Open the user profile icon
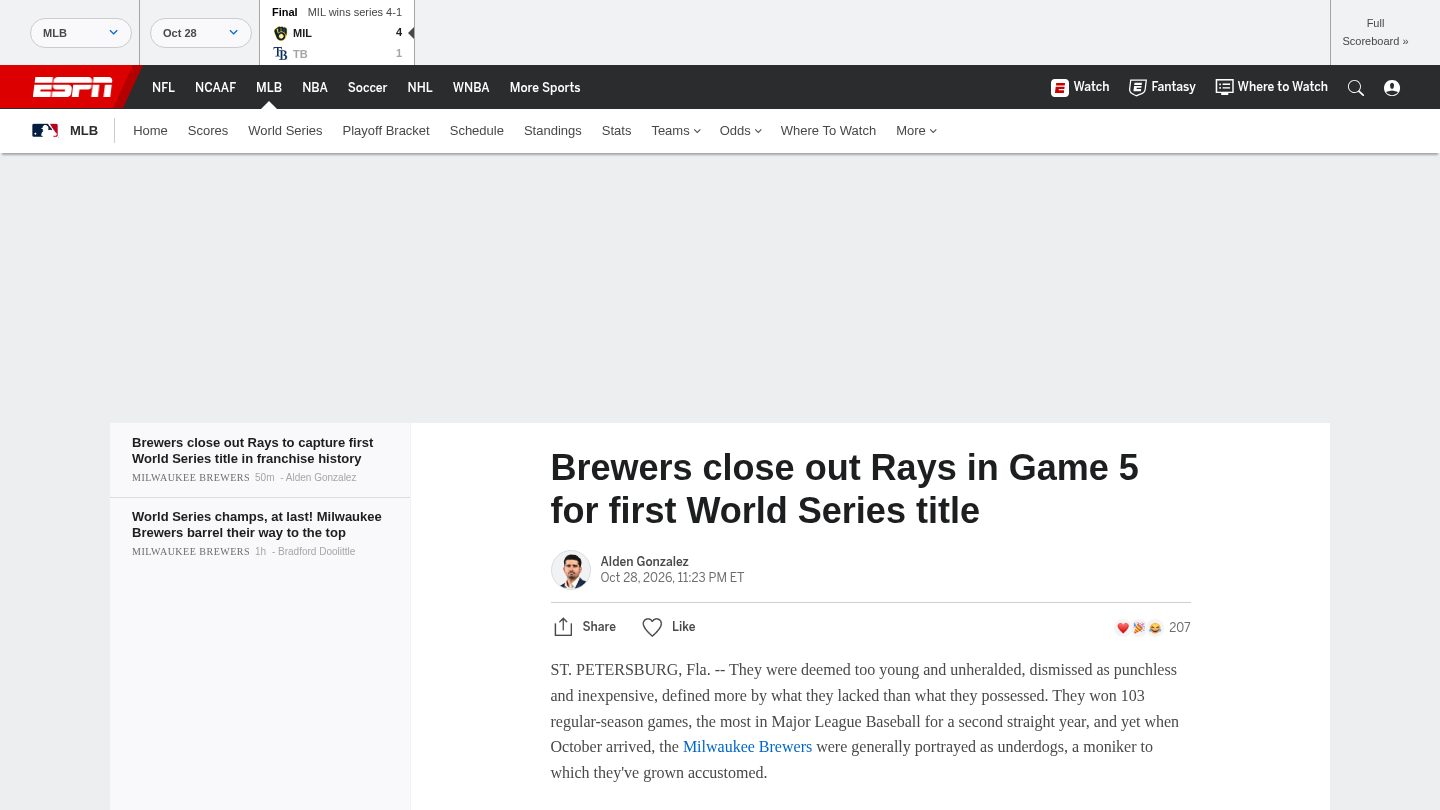 pos(1392,88)
